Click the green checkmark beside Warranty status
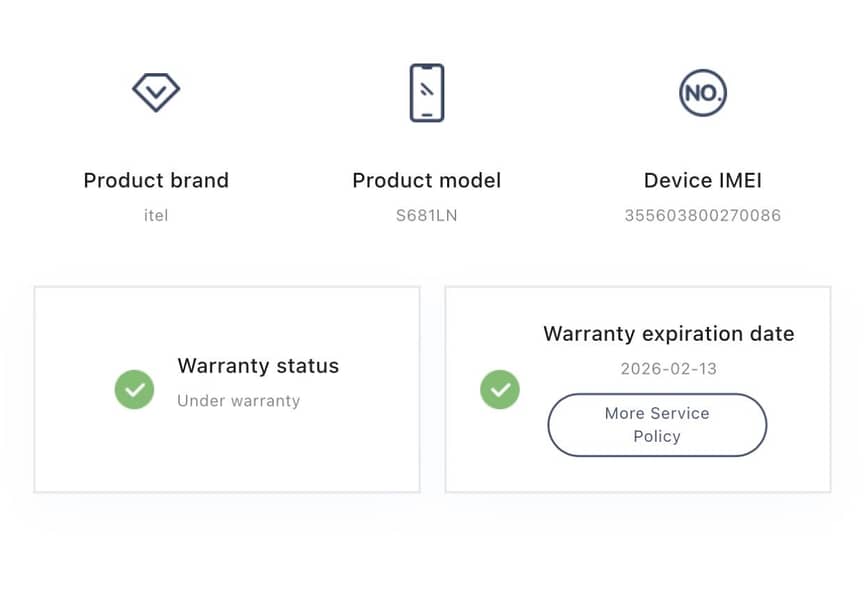 (134, 389)
